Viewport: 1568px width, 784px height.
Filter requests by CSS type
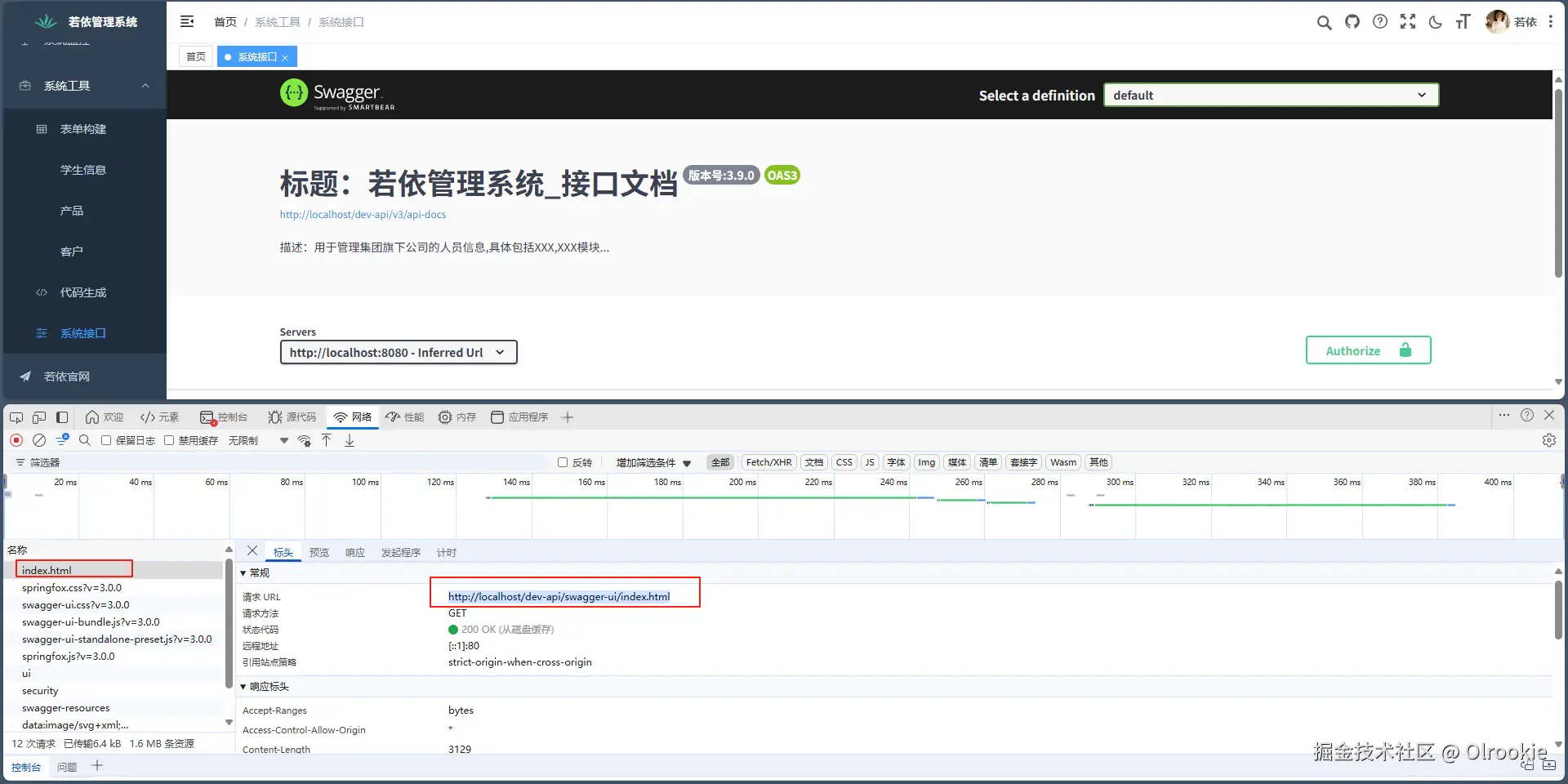[x=844, y=462]
